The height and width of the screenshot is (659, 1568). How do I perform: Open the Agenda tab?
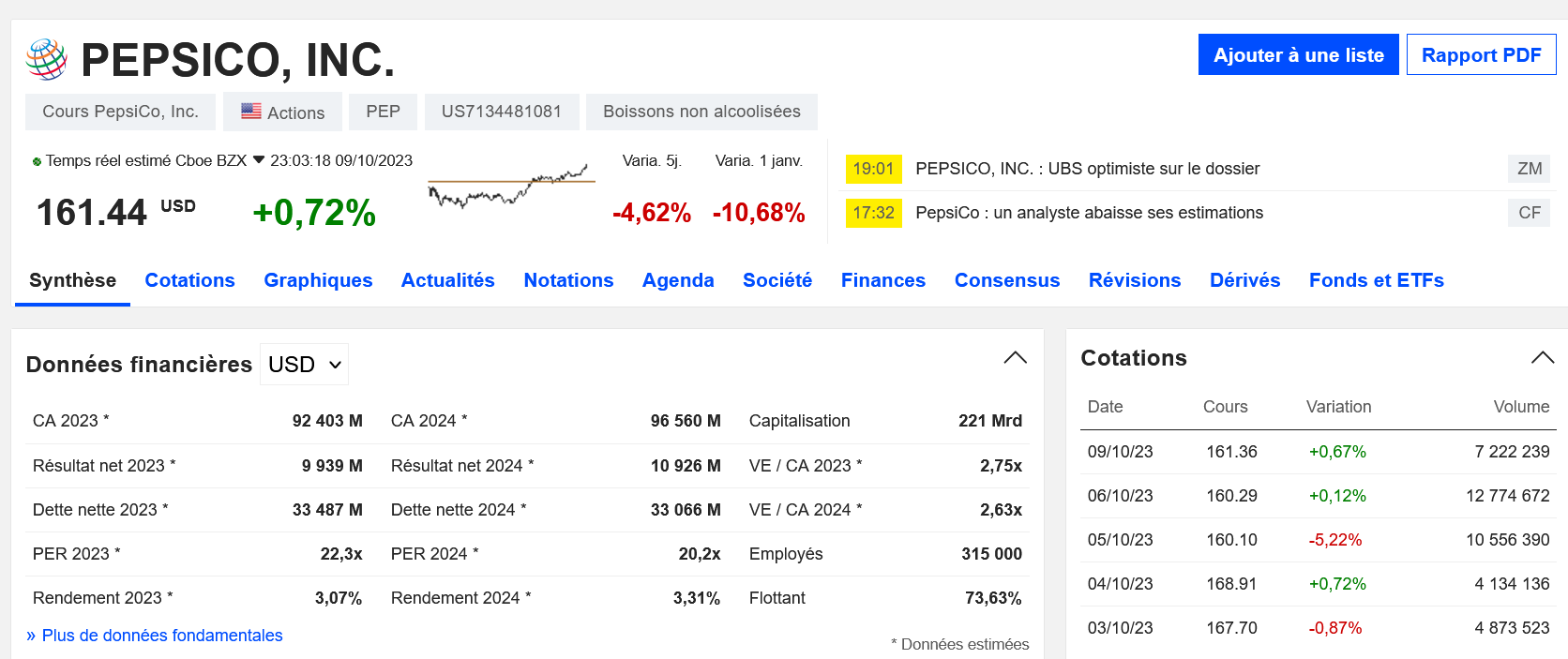pos(678,280)
